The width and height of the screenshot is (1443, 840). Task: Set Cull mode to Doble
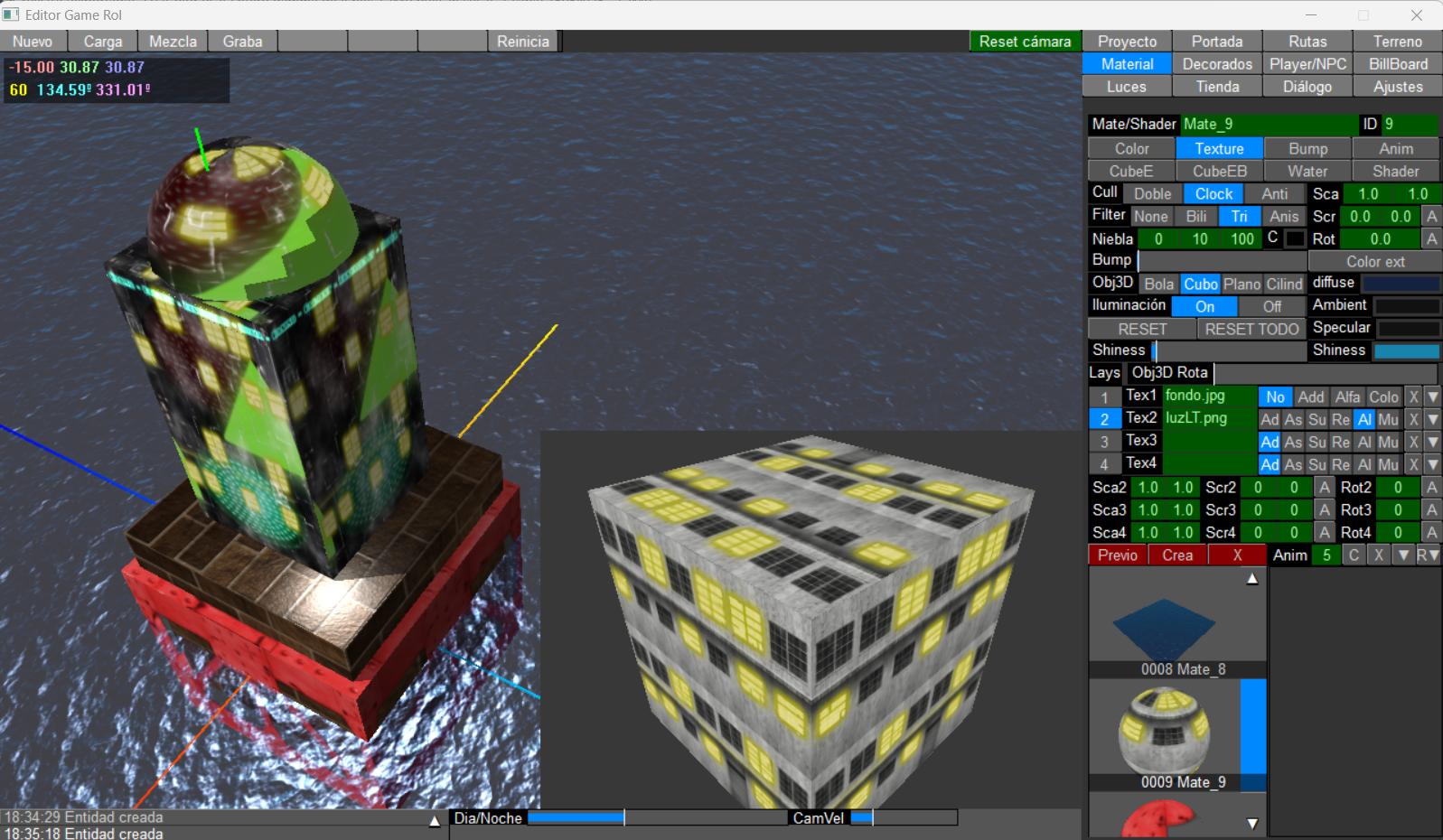click(1152, 194)
